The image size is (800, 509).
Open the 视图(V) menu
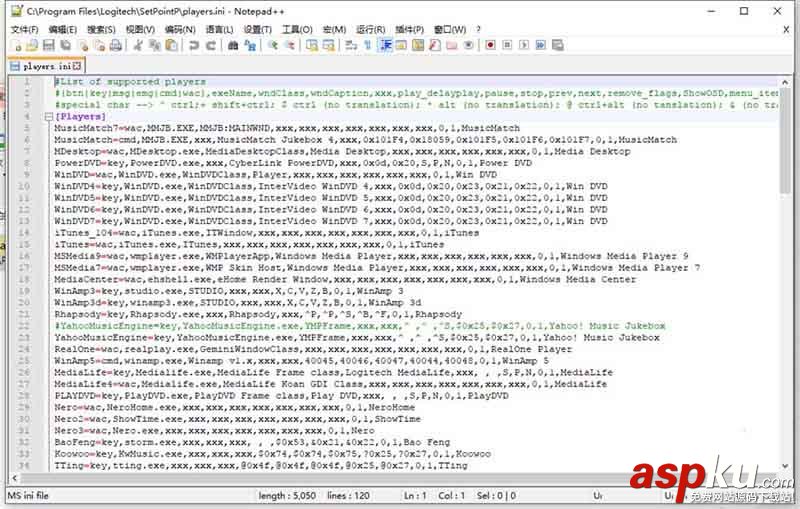pyautogui.click(x=140, y=30)
